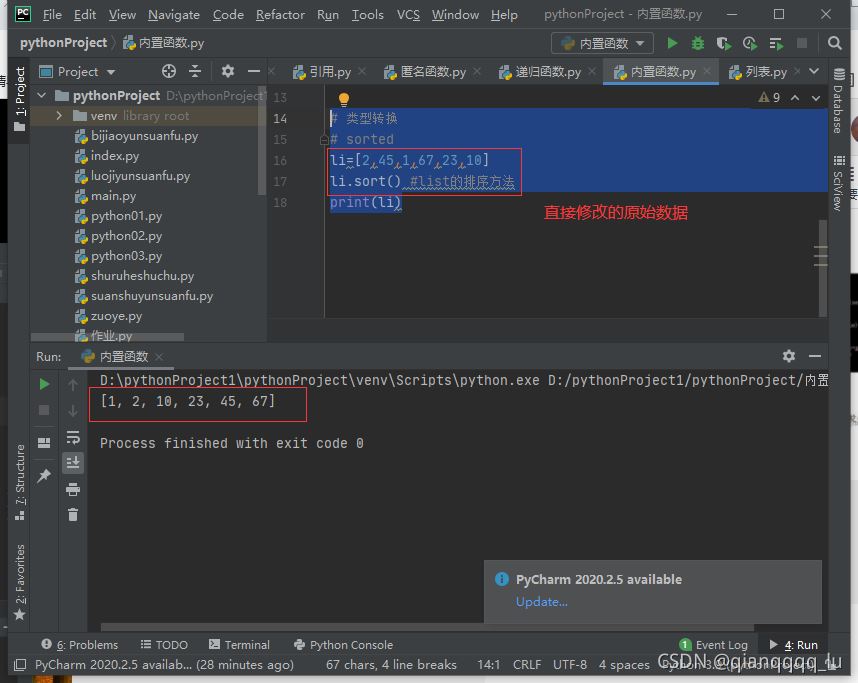Open Search Everywhere magnifier icon
Screen dimensions: 858x683
pyautogui.click(x=834, y=43)
